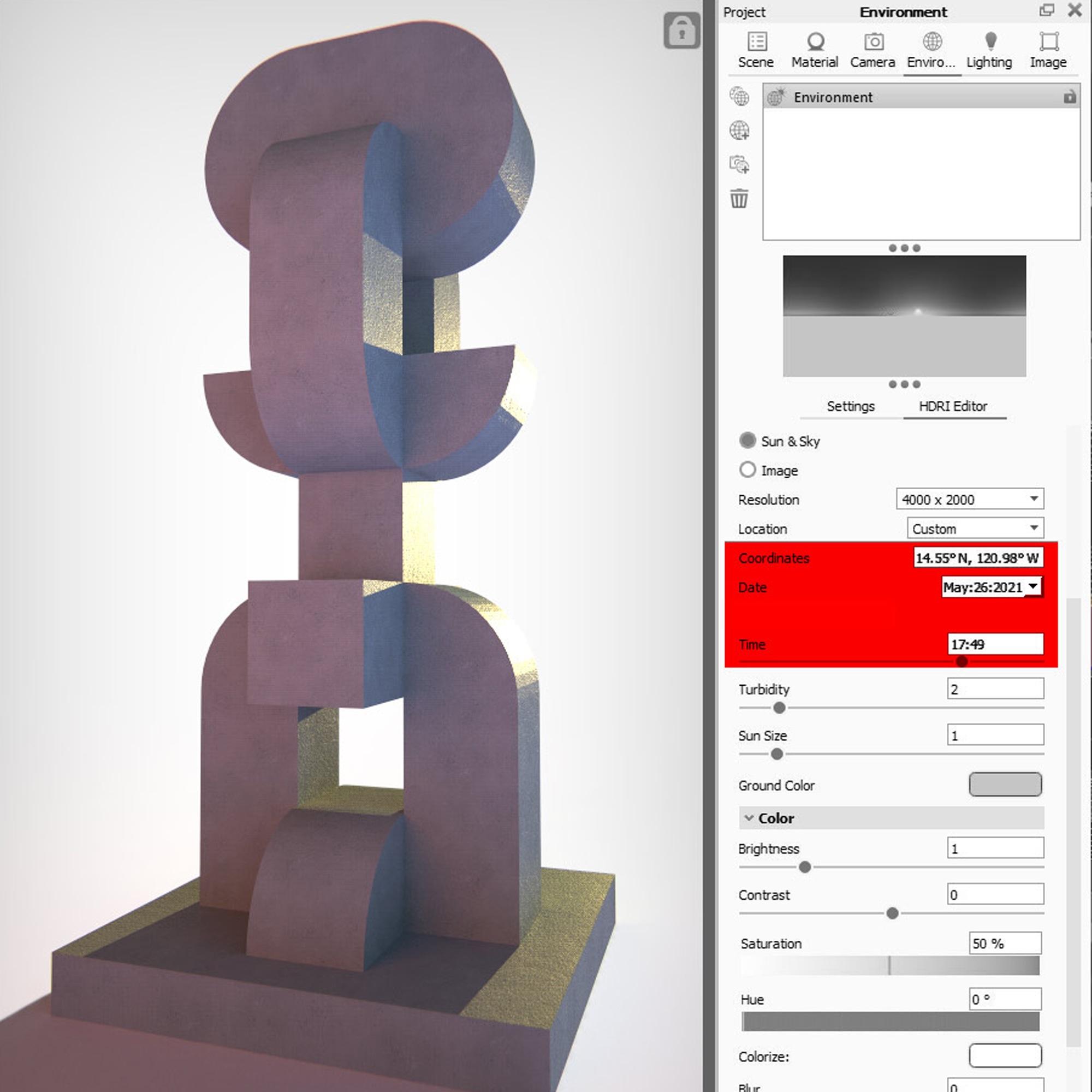Select the Sun & Sky radio button
Viewport: 1092px width, 1092px height.
pos(747,441)
